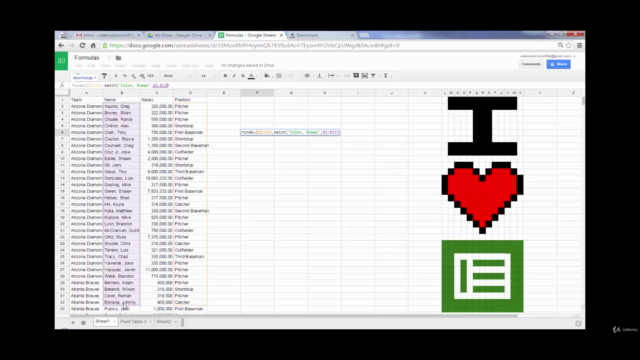
Task: Toggle italic formatting
Action: 234,76
